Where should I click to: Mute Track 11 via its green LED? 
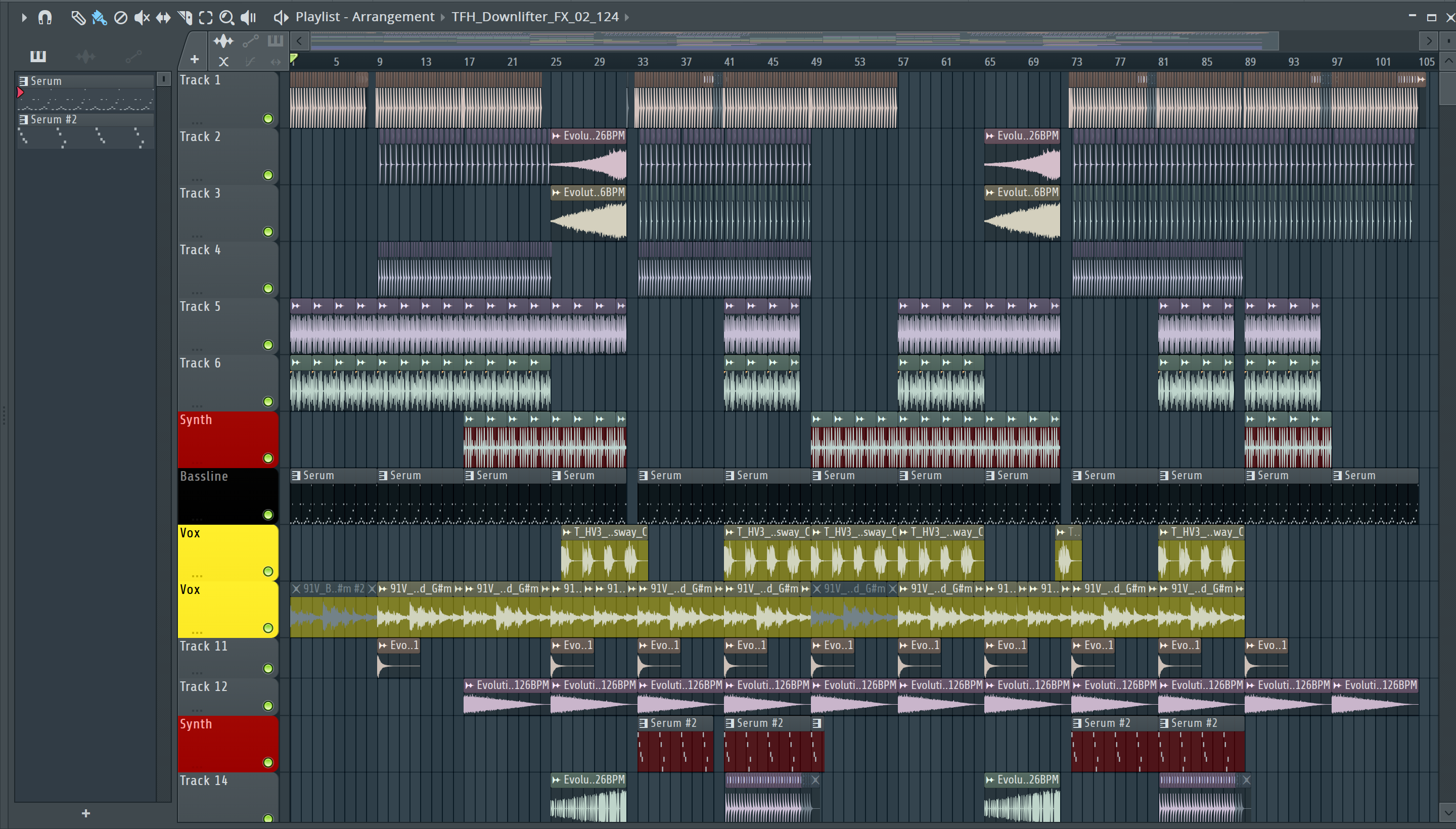click(267, 668)
